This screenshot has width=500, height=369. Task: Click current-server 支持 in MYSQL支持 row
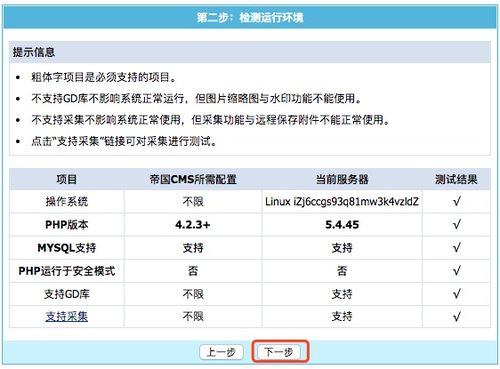point(342,248)
